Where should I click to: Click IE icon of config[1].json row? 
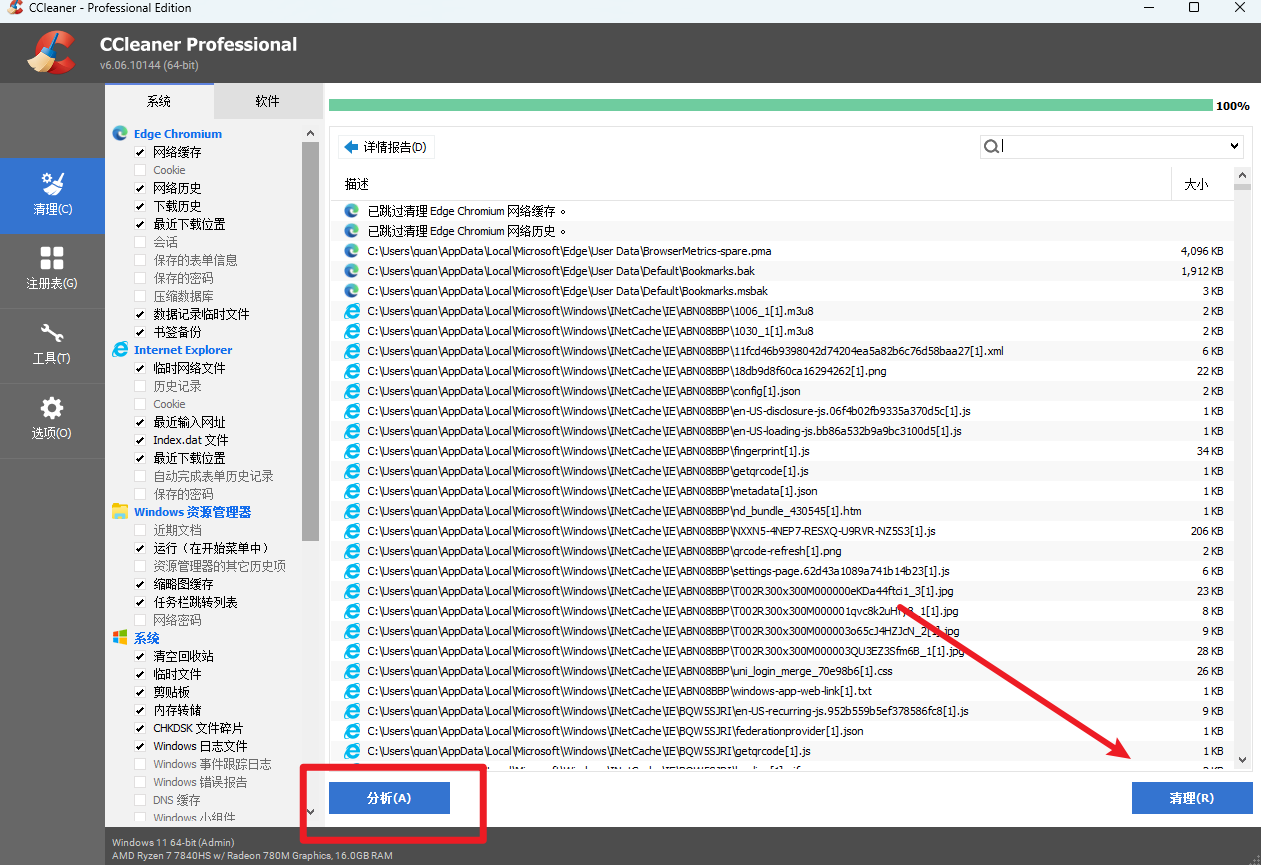tap(352, 391)
